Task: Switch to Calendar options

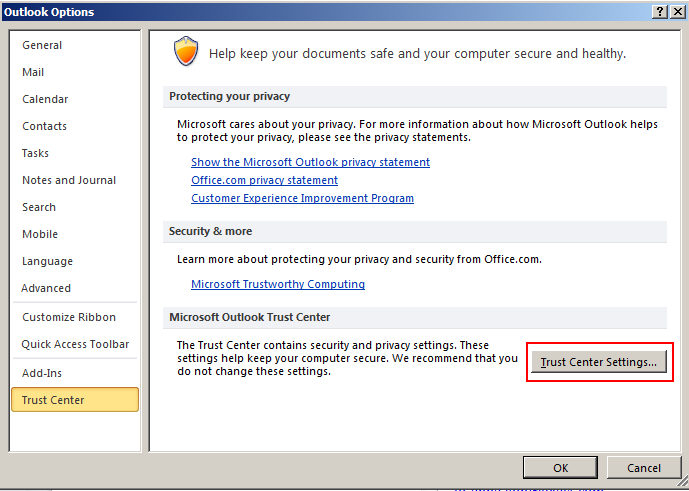Action: 45,99
